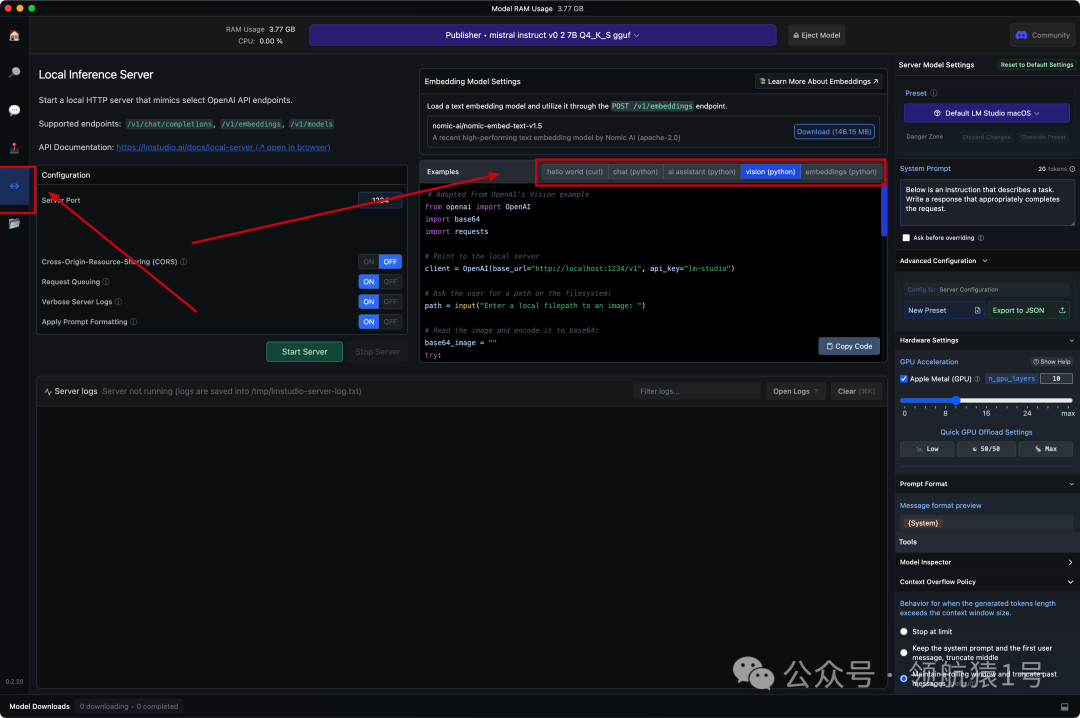Open the Home icon in the left sidebar
The width and height of the screenshot is (1080, 718).
pyautogui.click(x=14, y=36)
